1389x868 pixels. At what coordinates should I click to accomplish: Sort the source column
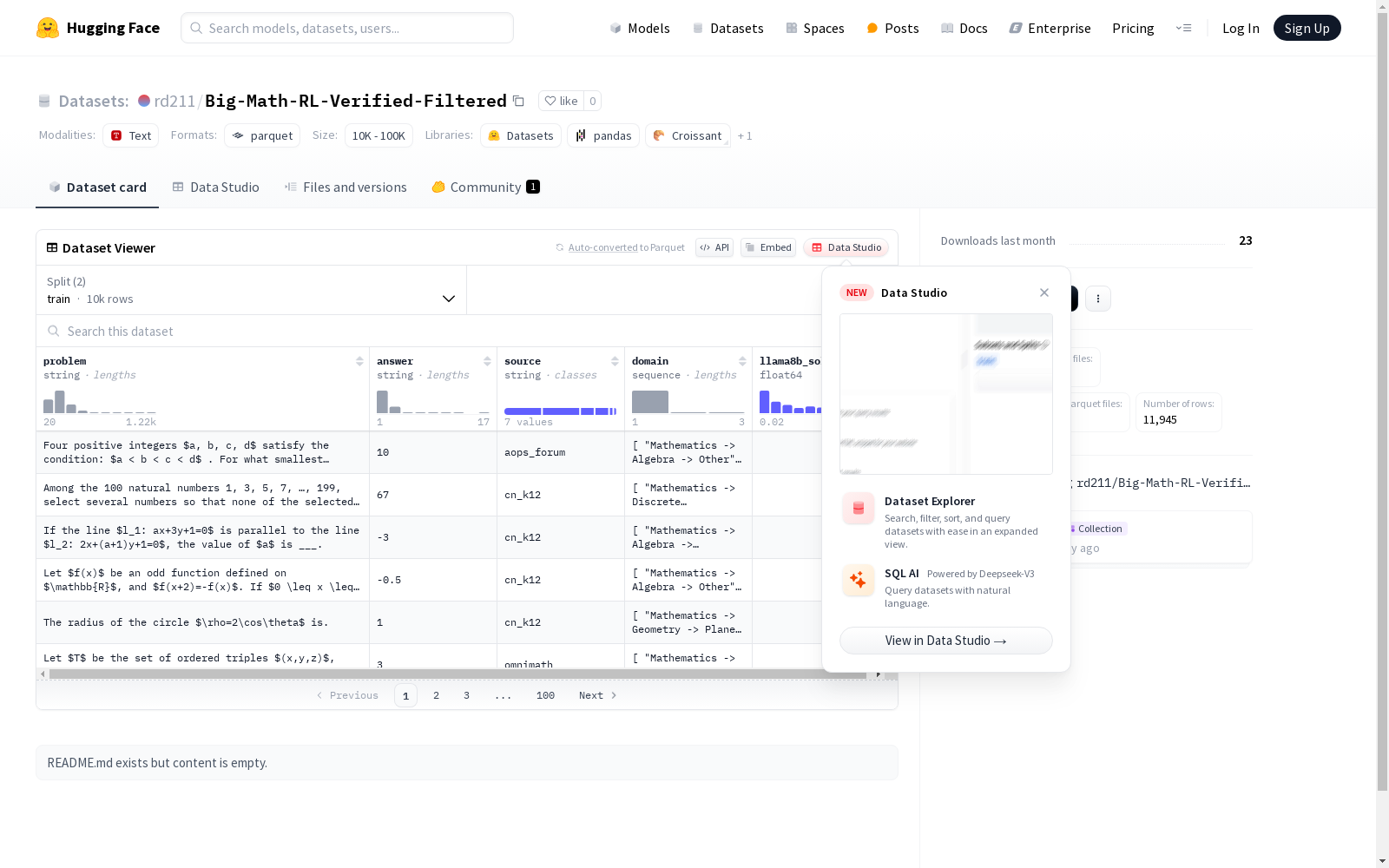point(615,361)
